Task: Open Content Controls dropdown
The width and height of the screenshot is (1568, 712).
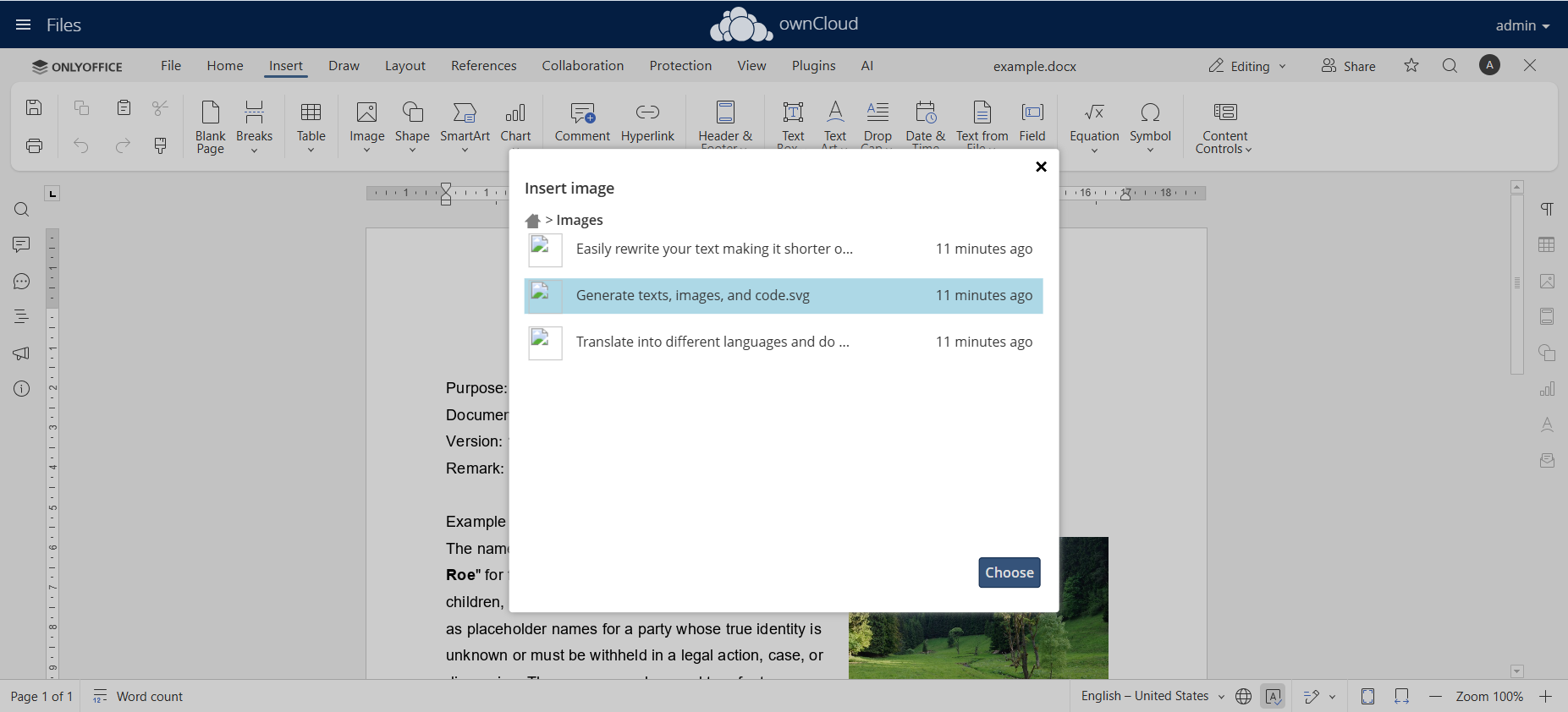Action: 1224,127
